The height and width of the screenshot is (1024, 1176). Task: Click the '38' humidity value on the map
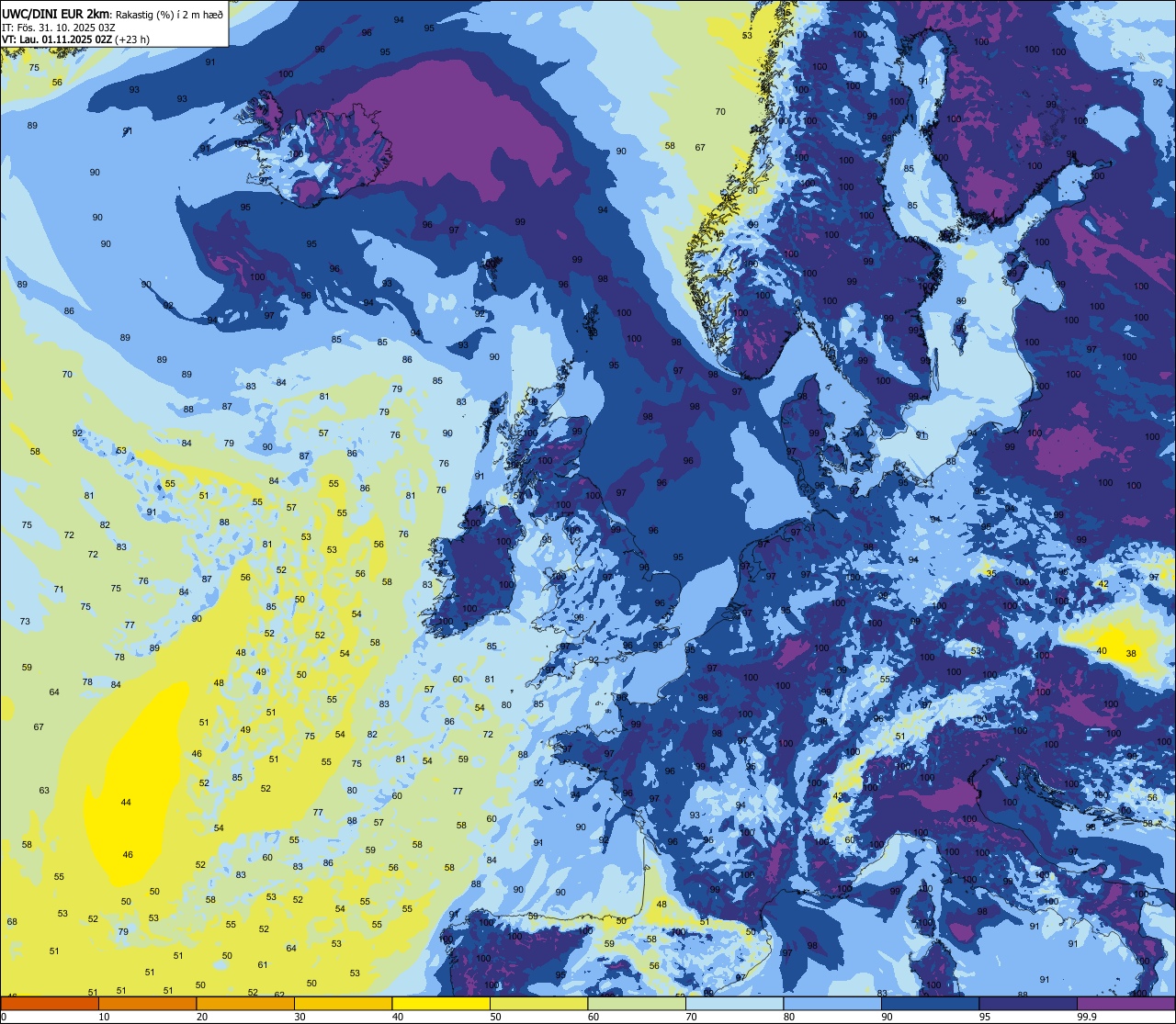pos(1131,654)
